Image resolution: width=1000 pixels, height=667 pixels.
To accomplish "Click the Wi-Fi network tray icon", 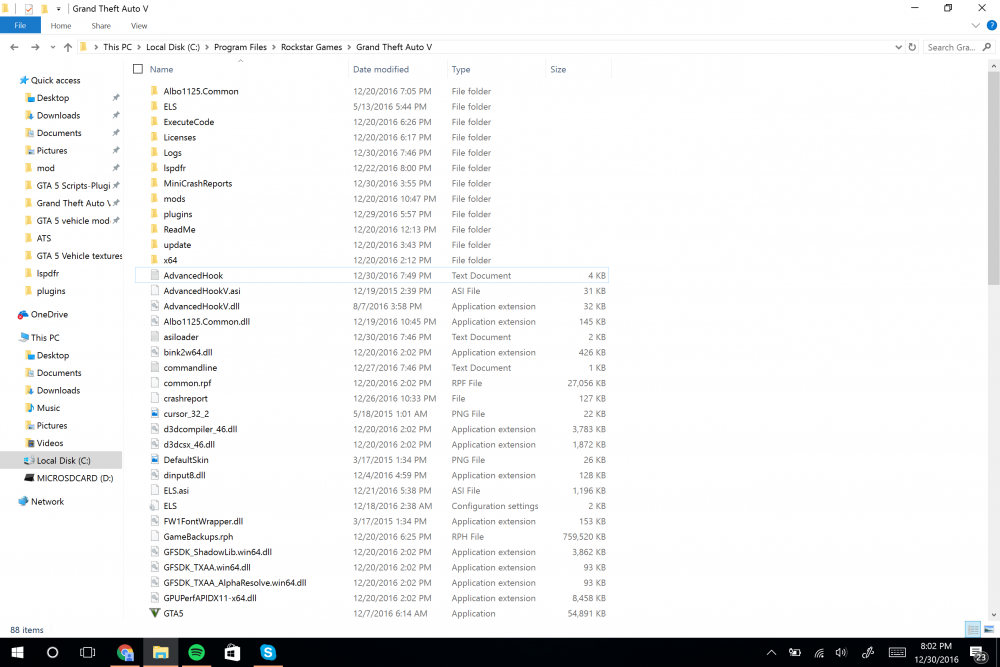I will (x=819, y=652).
